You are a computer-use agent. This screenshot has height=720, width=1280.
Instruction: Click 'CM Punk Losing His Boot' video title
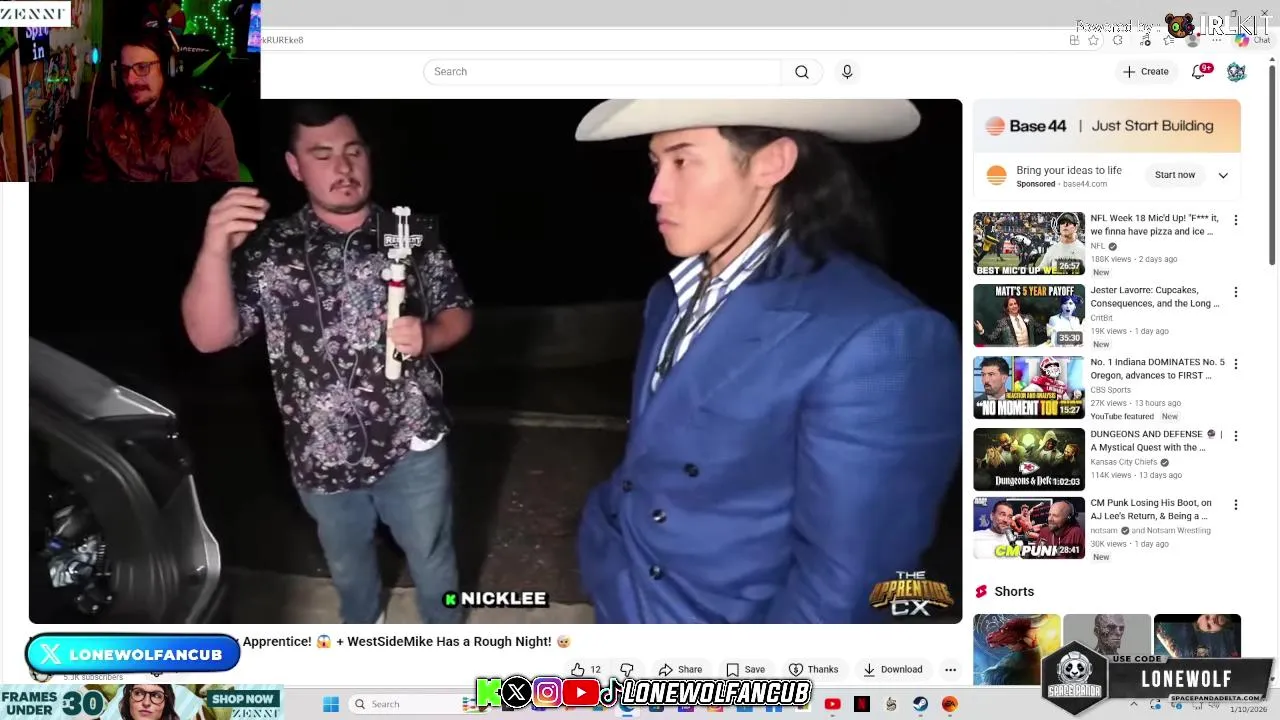tap(1151, 509)
